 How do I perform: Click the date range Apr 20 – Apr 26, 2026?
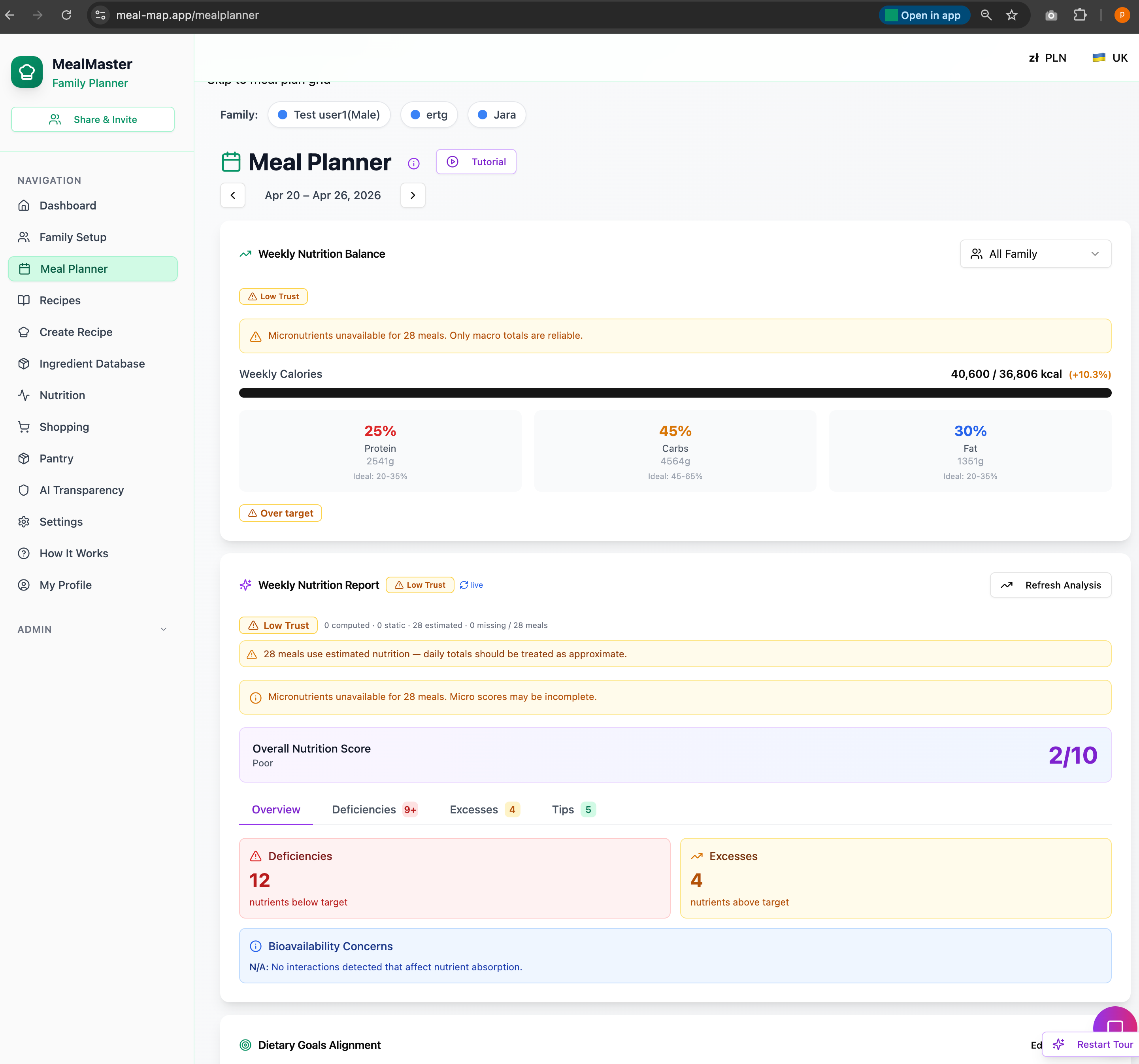(x=322, y=195)
